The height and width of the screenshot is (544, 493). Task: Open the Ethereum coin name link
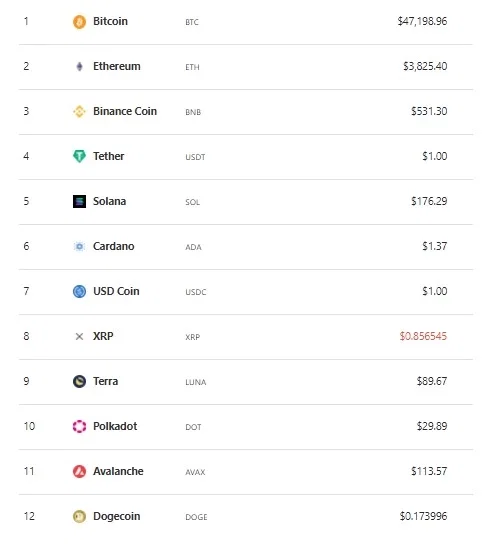(117, 66)
